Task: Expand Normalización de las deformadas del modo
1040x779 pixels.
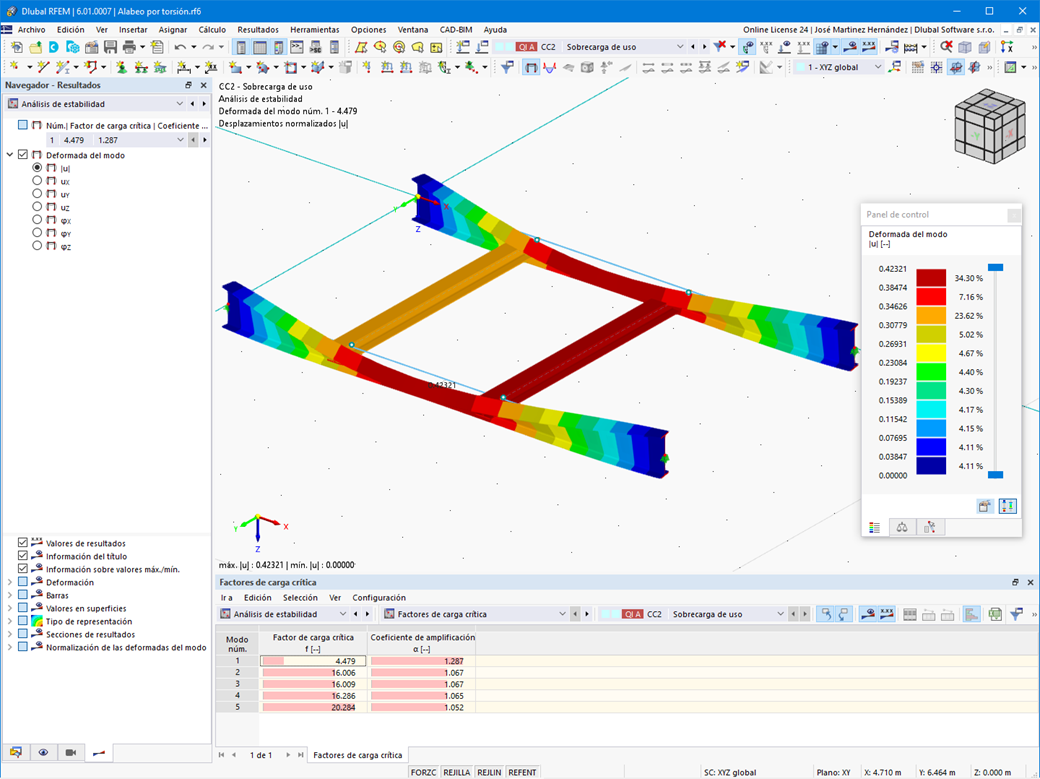Action: 10,647
